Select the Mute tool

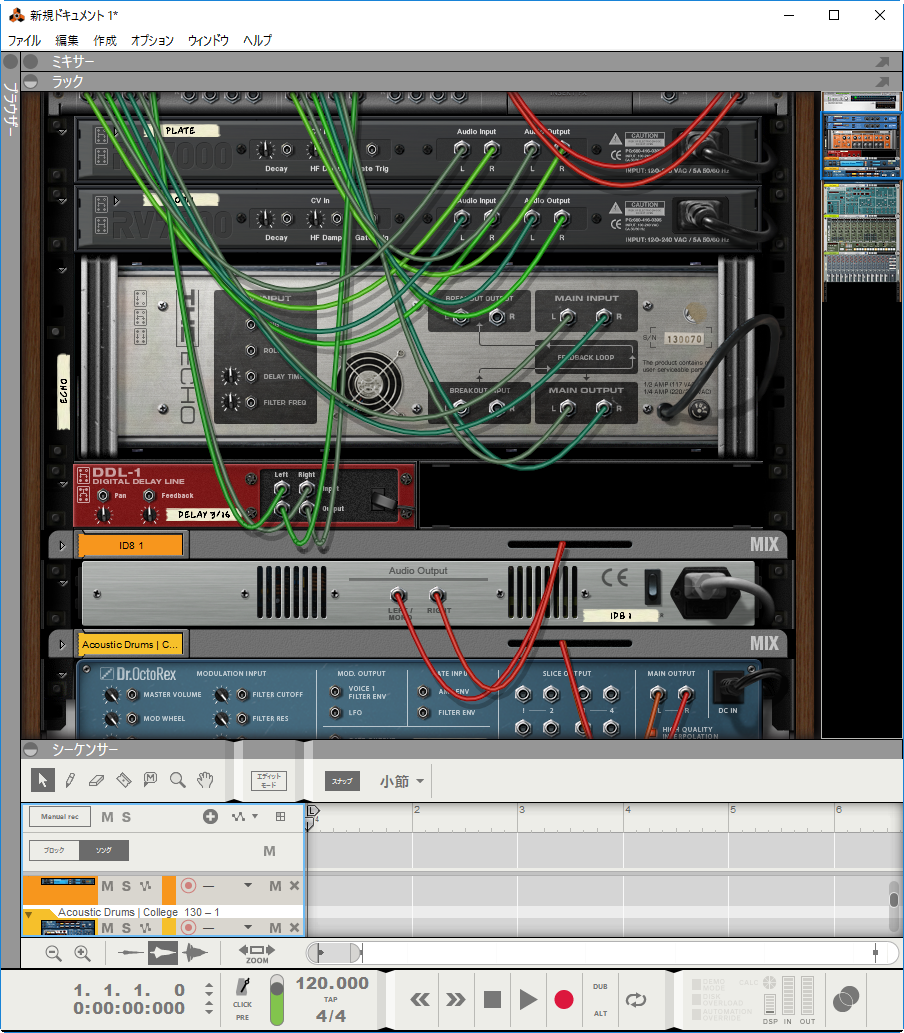(150, 780)
